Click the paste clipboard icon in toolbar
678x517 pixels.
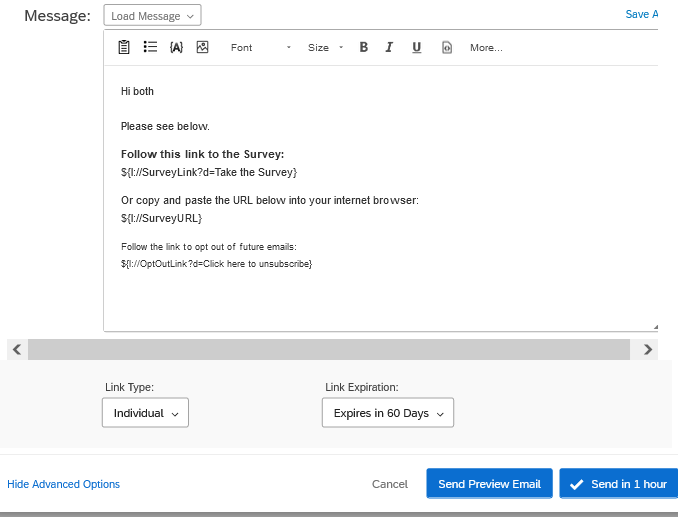point(124,47)
